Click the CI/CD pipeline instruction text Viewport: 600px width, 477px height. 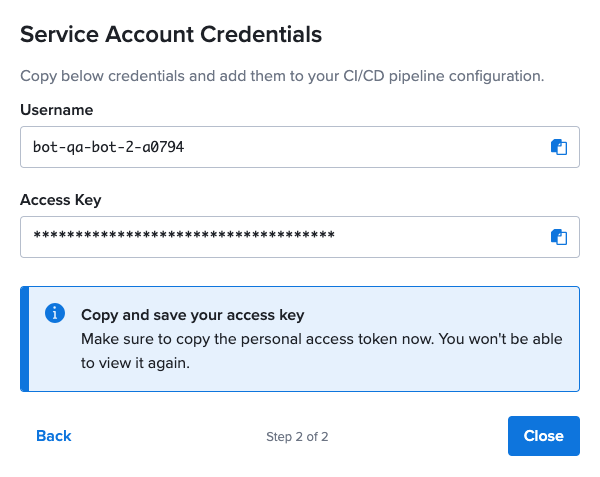[281, 76]
